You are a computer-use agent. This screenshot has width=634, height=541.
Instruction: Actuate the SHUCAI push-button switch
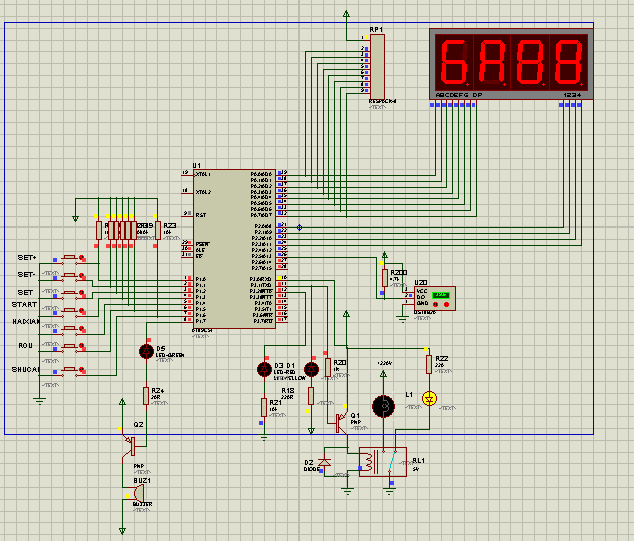click(x=70, y=370)
